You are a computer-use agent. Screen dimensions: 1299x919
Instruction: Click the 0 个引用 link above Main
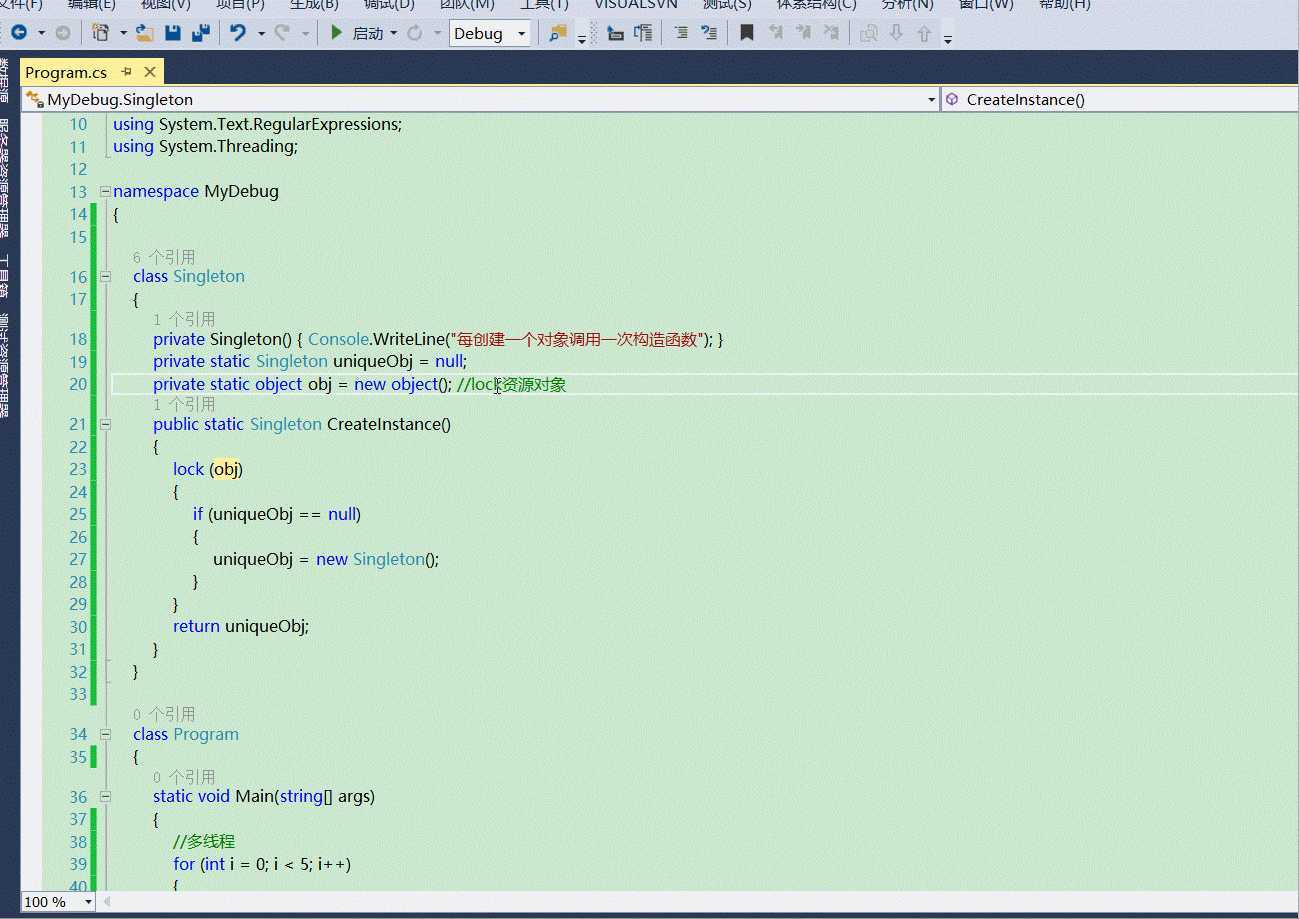184,776
